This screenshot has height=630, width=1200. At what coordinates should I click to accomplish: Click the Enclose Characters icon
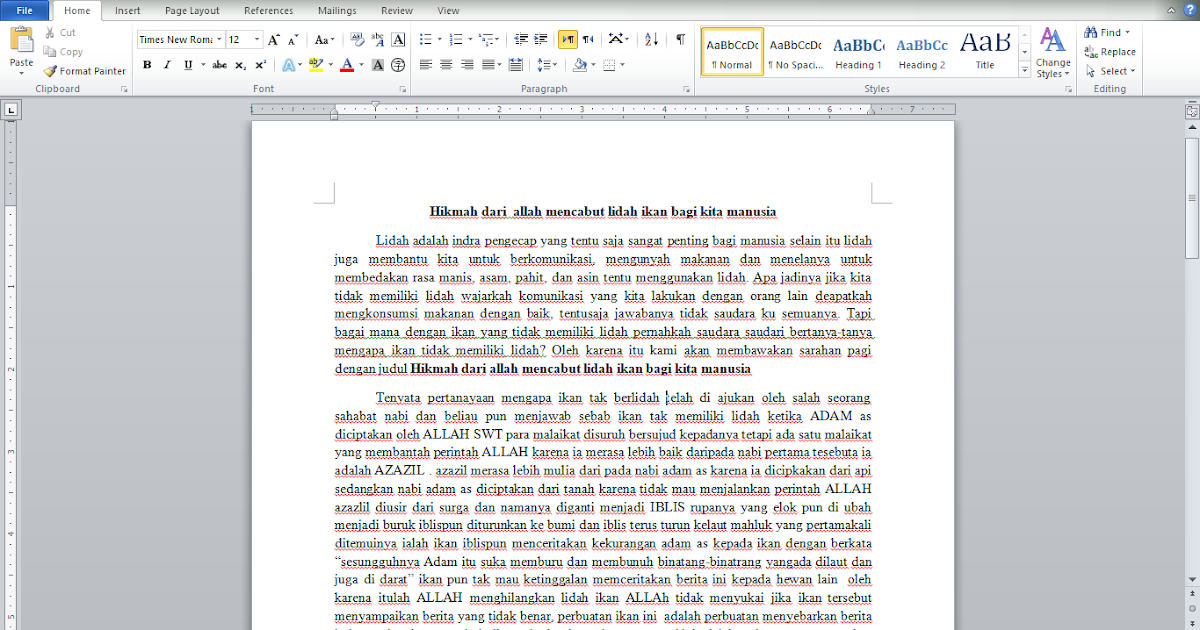398,65
